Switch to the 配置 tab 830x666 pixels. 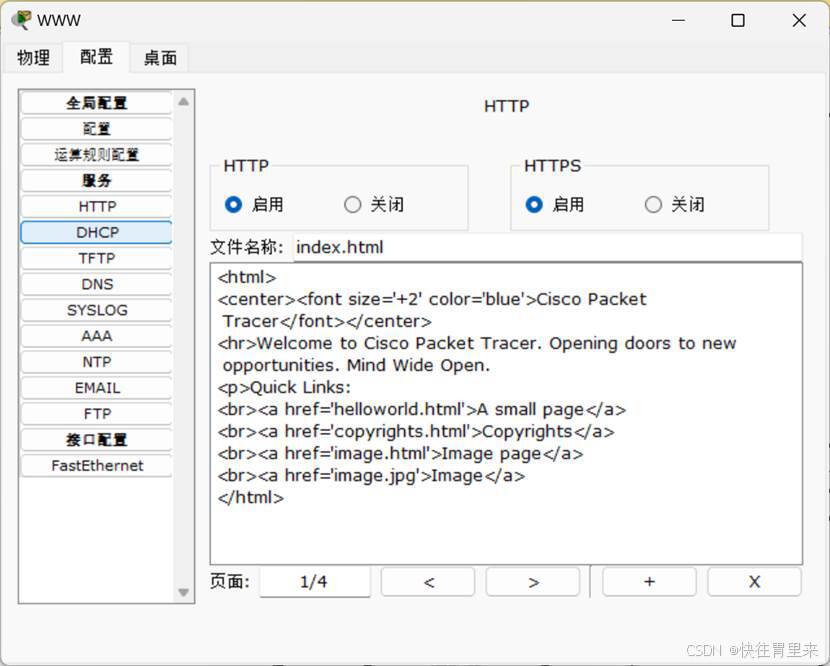pyautogui.click(x=96, y=56)
